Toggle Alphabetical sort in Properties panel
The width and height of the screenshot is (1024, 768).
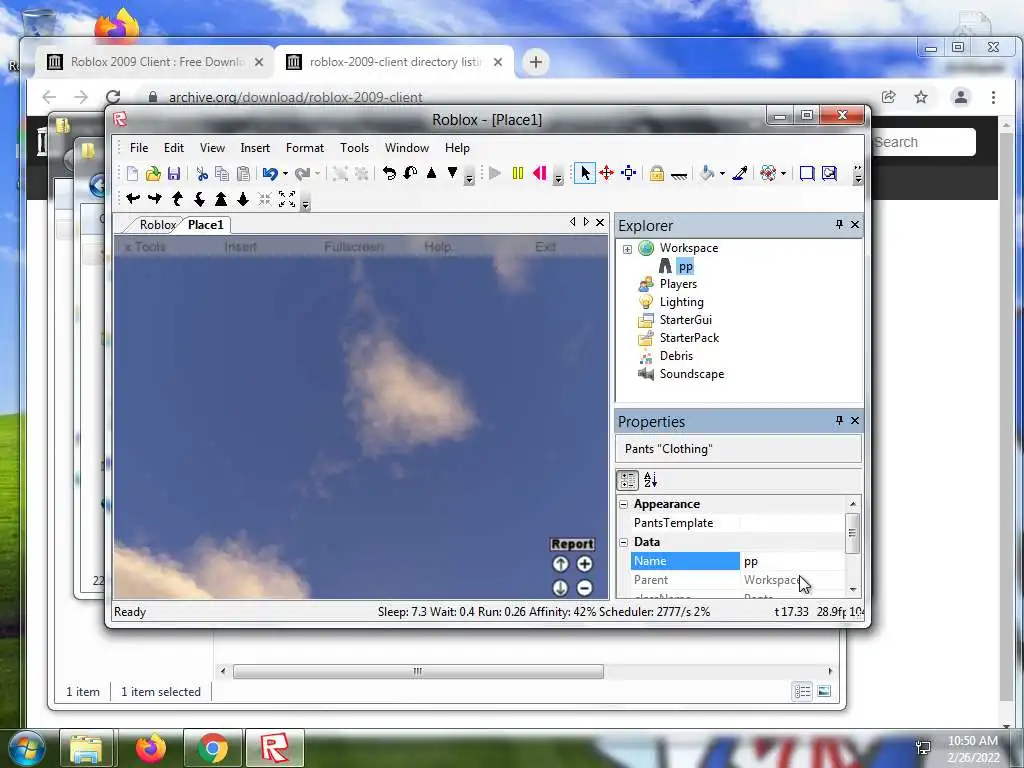(x=650, y=480)
